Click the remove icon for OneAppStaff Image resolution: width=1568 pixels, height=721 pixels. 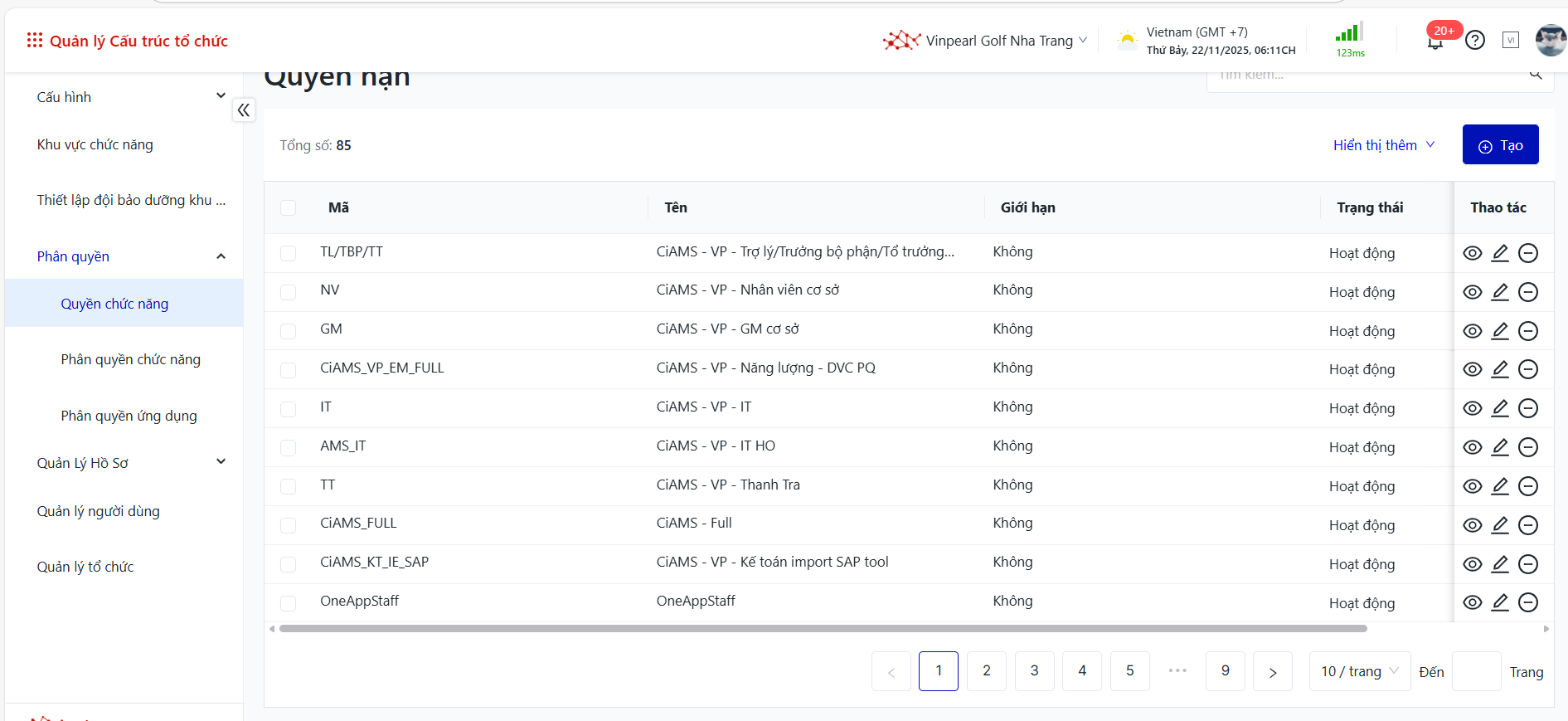click(1527, 603)
